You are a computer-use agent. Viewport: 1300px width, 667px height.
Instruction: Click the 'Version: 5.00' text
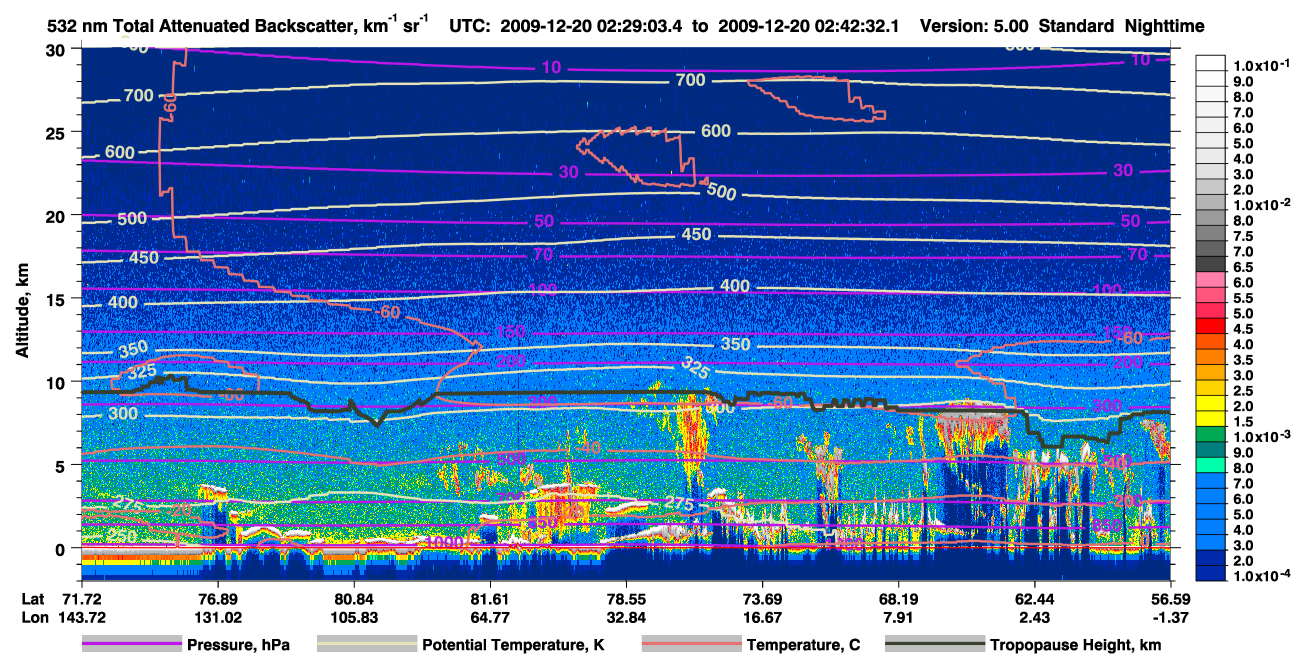(x=974, y=27)
